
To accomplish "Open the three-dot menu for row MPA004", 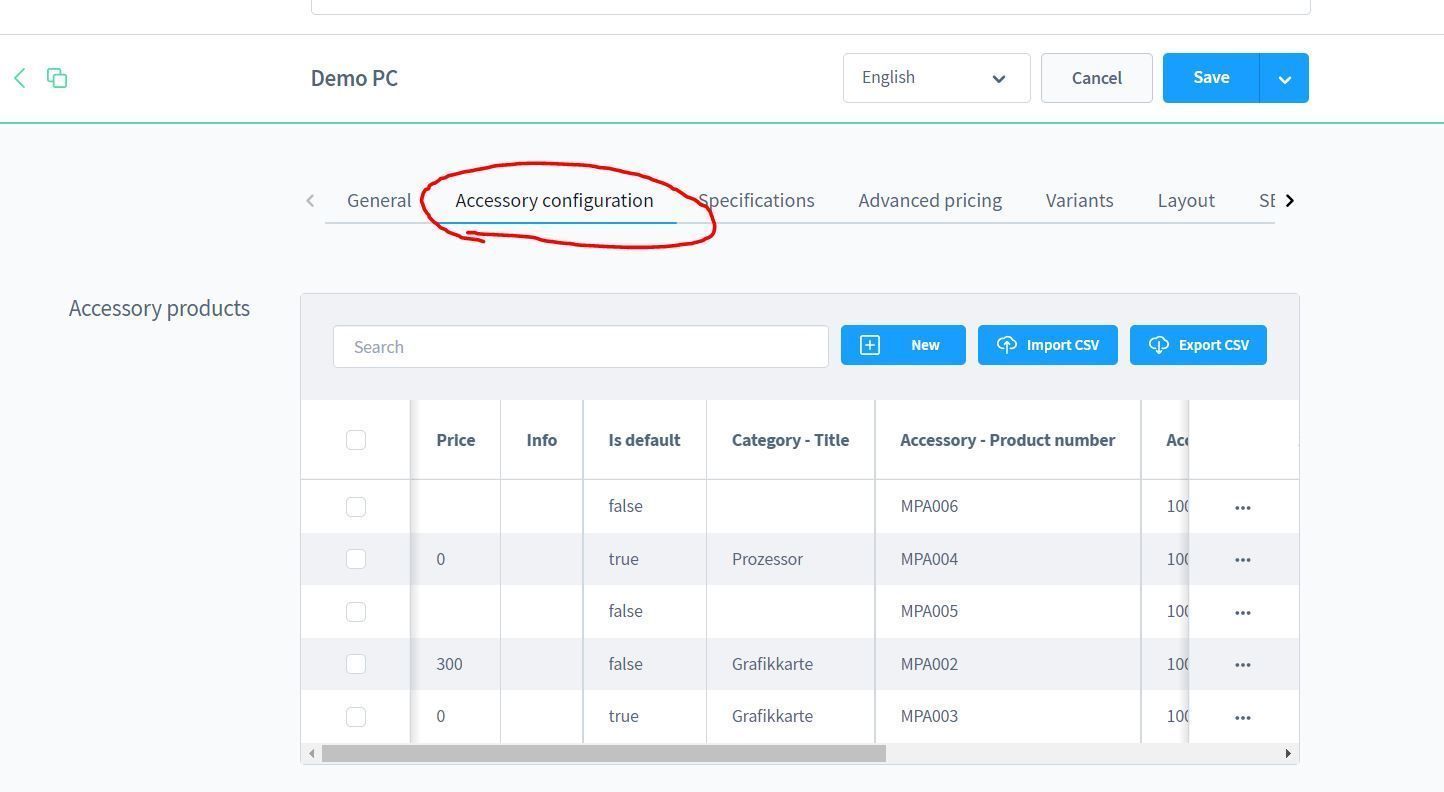I will 1242,560.
